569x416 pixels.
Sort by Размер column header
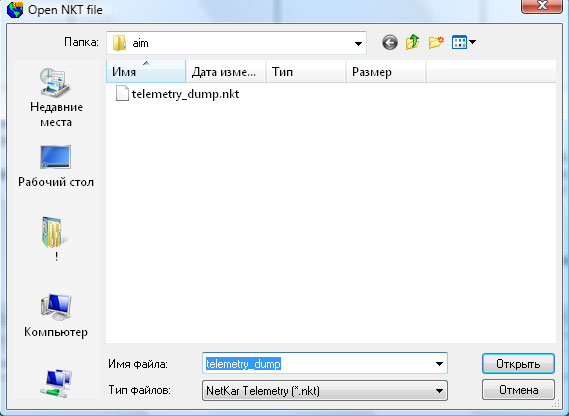pos(386,72)
